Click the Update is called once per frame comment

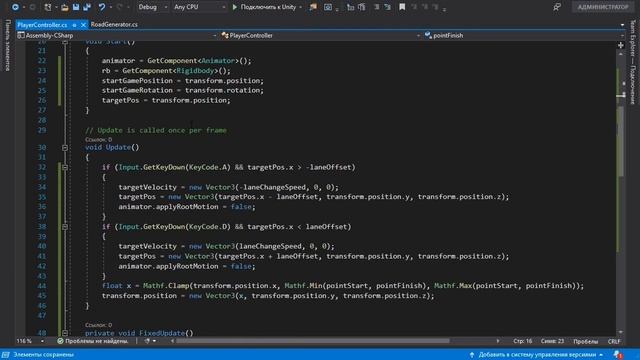(156, 130)
